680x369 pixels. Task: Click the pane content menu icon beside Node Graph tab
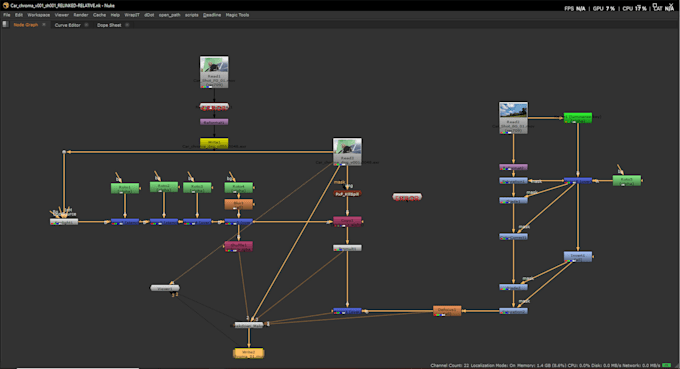[x=5, y=25]
